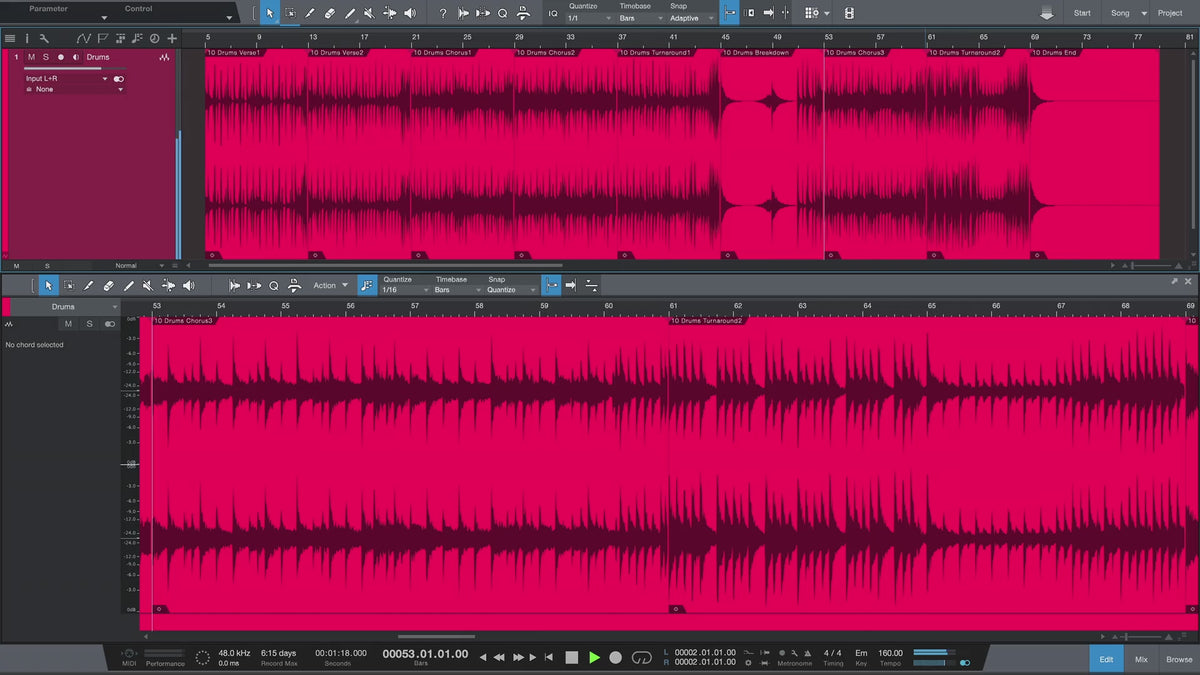Solo the Drums track
Screen dimensions: 1200x675
[x=45, y=57]
